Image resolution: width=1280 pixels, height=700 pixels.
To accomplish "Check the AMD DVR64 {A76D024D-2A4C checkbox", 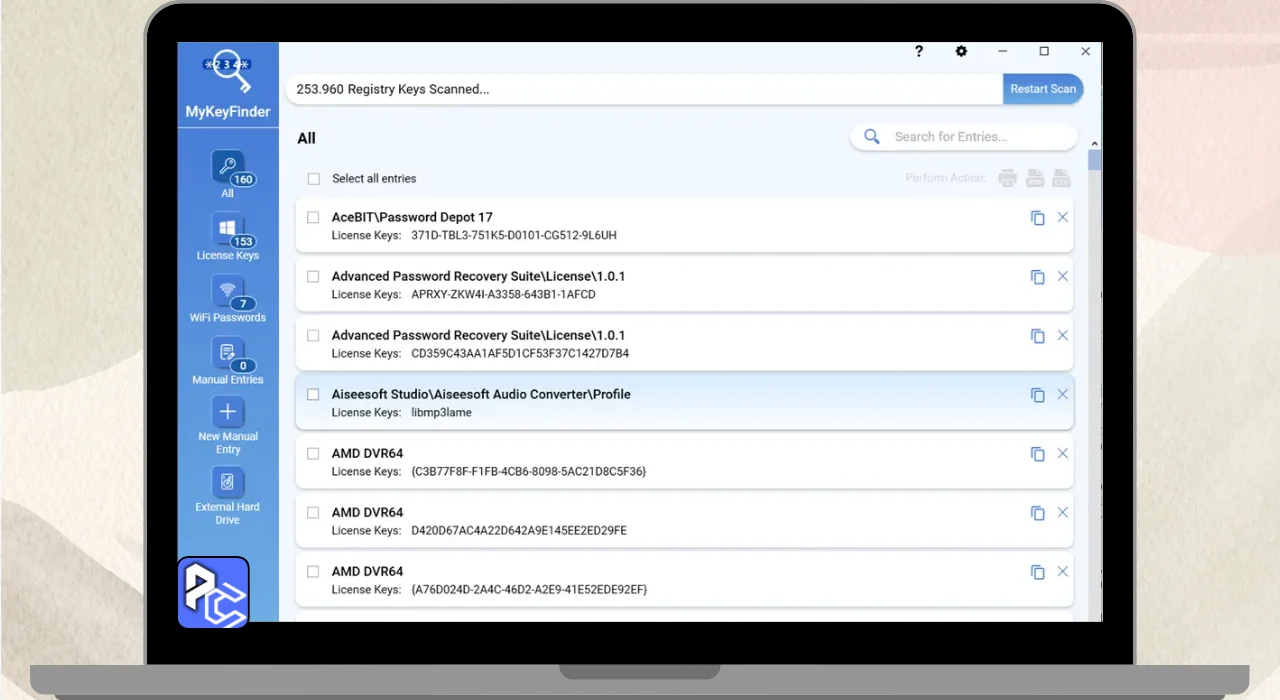I will (x=313, y=571).
